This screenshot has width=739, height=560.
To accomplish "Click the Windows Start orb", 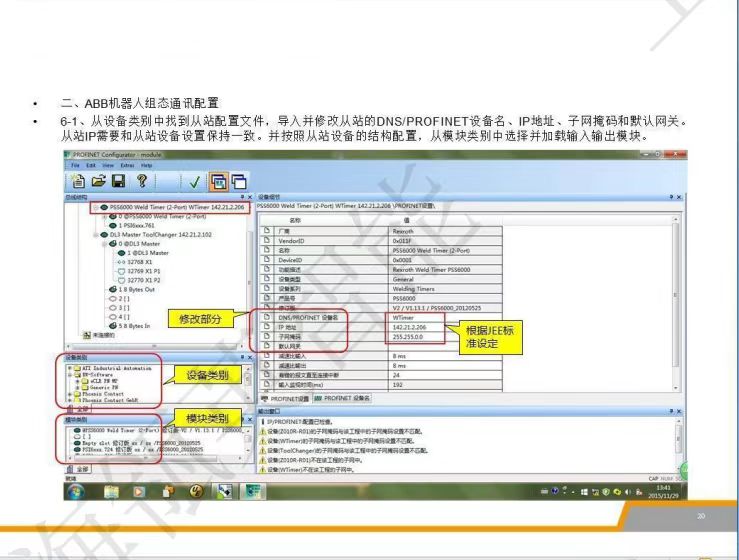I will (x=76, y=492).
